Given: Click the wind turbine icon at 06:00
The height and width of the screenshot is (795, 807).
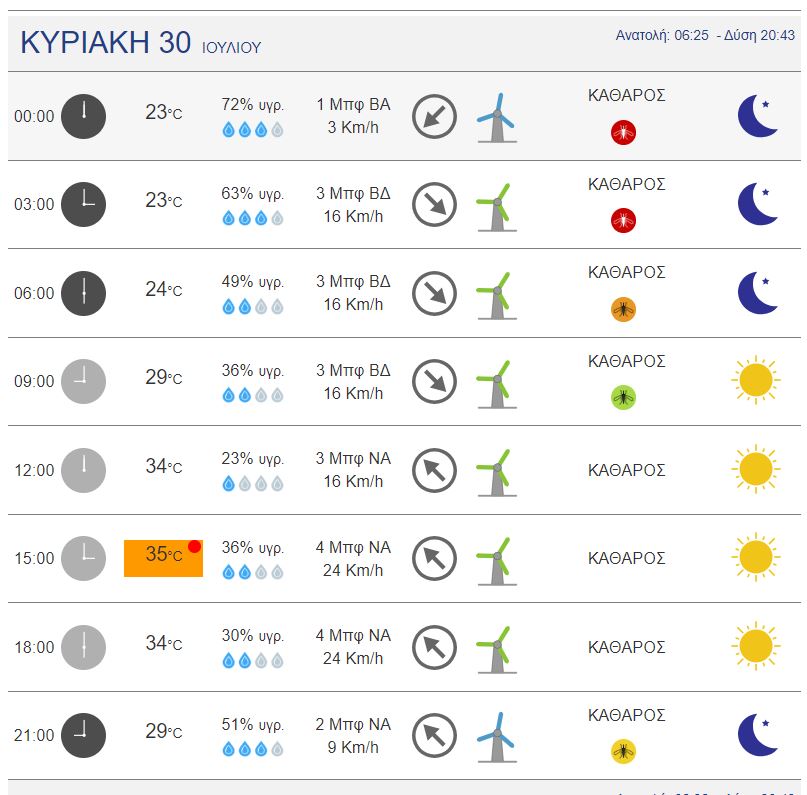Looking at the screenshot, I should point(495,294).
